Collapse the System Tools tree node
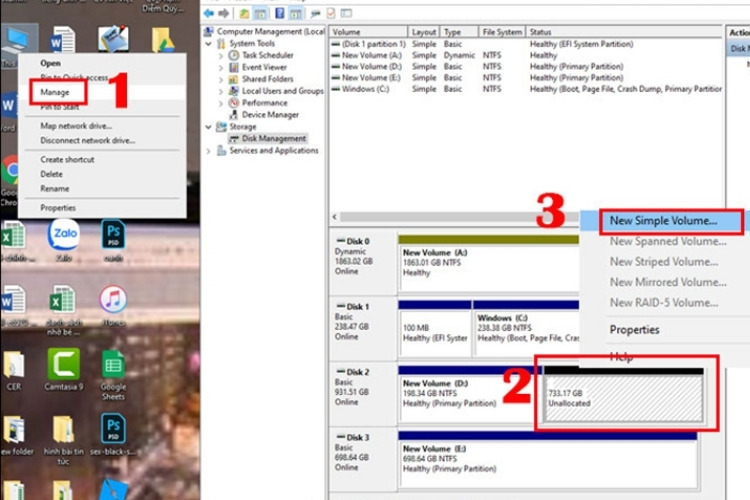Image resolution: width=750 pixels, height=500 pixels. tap(209, 44)
